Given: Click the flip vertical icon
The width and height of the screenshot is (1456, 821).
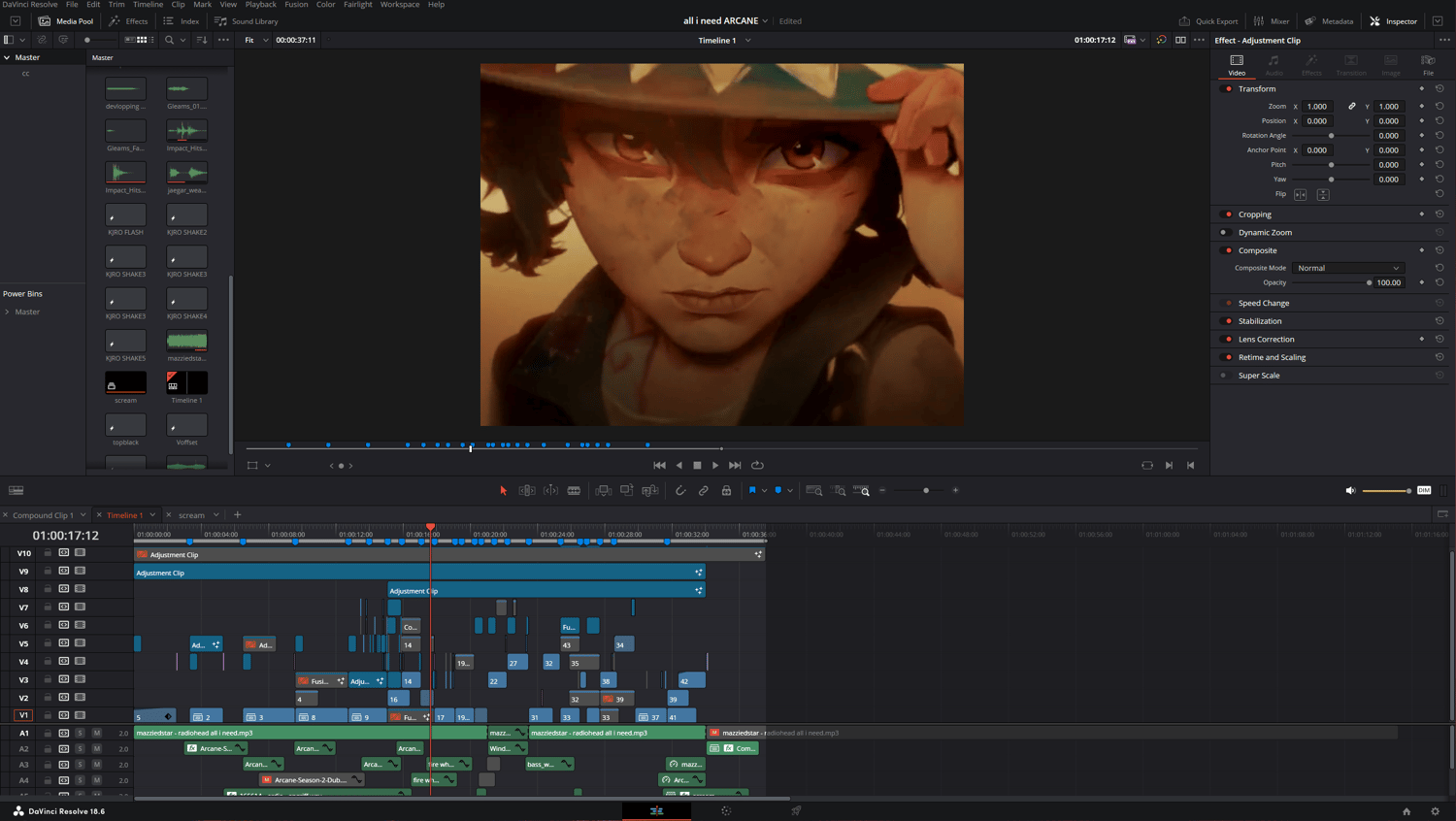Looking at the screenshot, I should click(1323, 194).
